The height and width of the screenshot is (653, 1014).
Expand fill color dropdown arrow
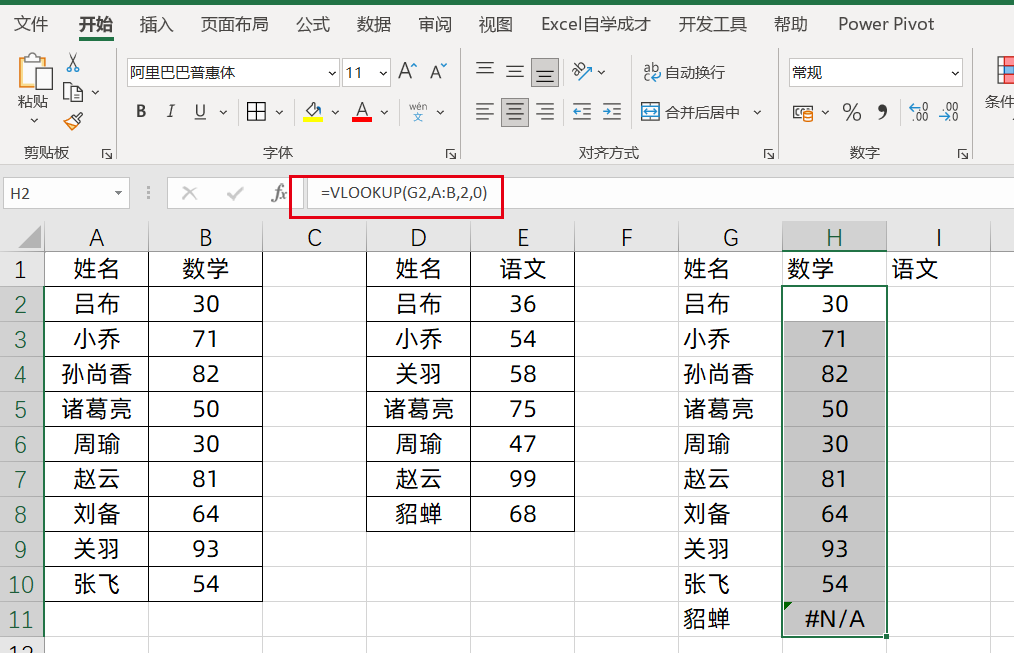tap(335, 112)
